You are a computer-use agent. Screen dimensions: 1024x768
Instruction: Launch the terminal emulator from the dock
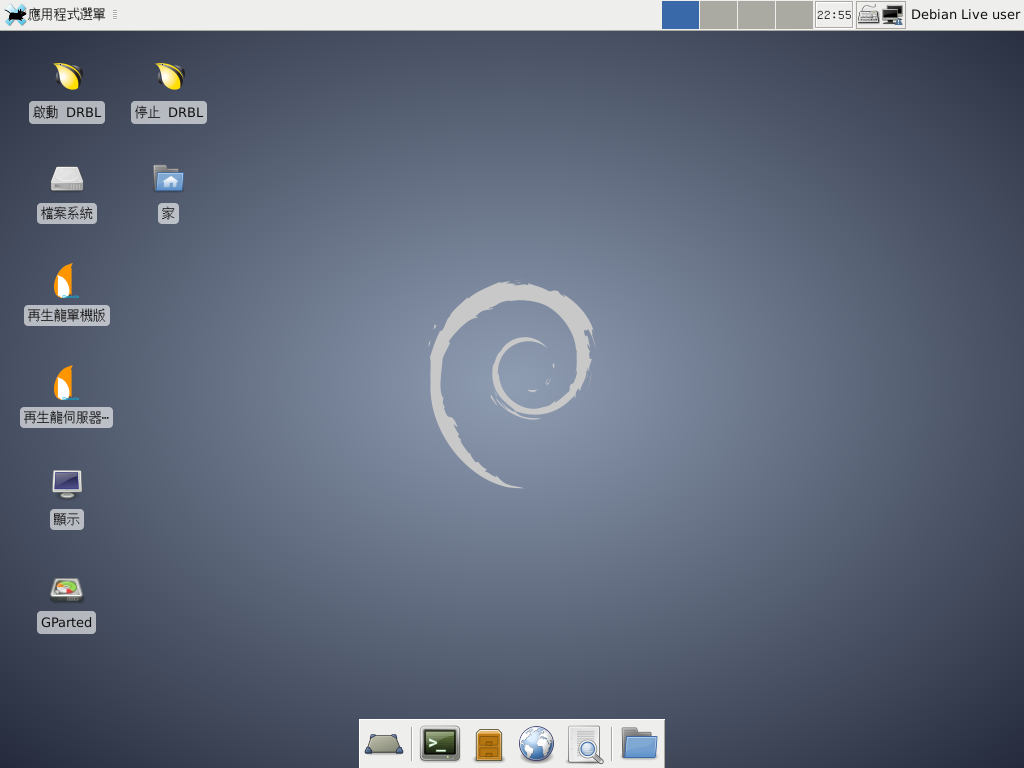pyautogui.click(x=439, y=744)
